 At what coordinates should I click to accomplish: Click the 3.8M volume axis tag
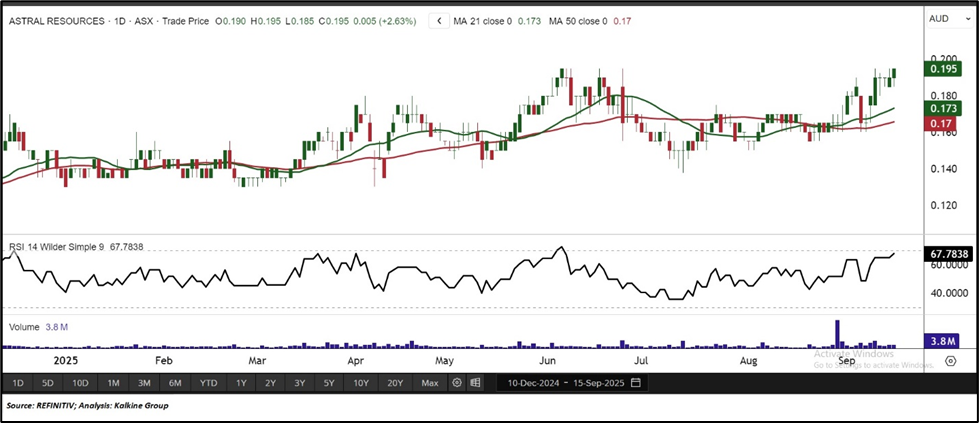(x=943, y=341)
